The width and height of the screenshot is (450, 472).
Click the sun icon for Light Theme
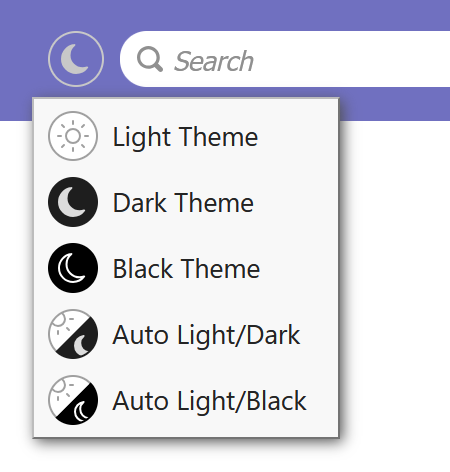coord(73,136)
